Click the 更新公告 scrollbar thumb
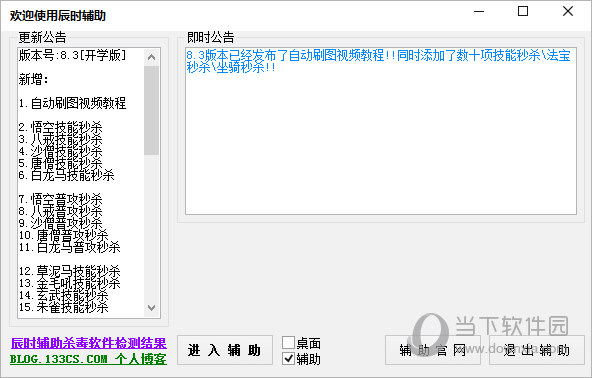The height and width of the screenshot is (378, 592). pyautogui.click(x=151, y=110)
